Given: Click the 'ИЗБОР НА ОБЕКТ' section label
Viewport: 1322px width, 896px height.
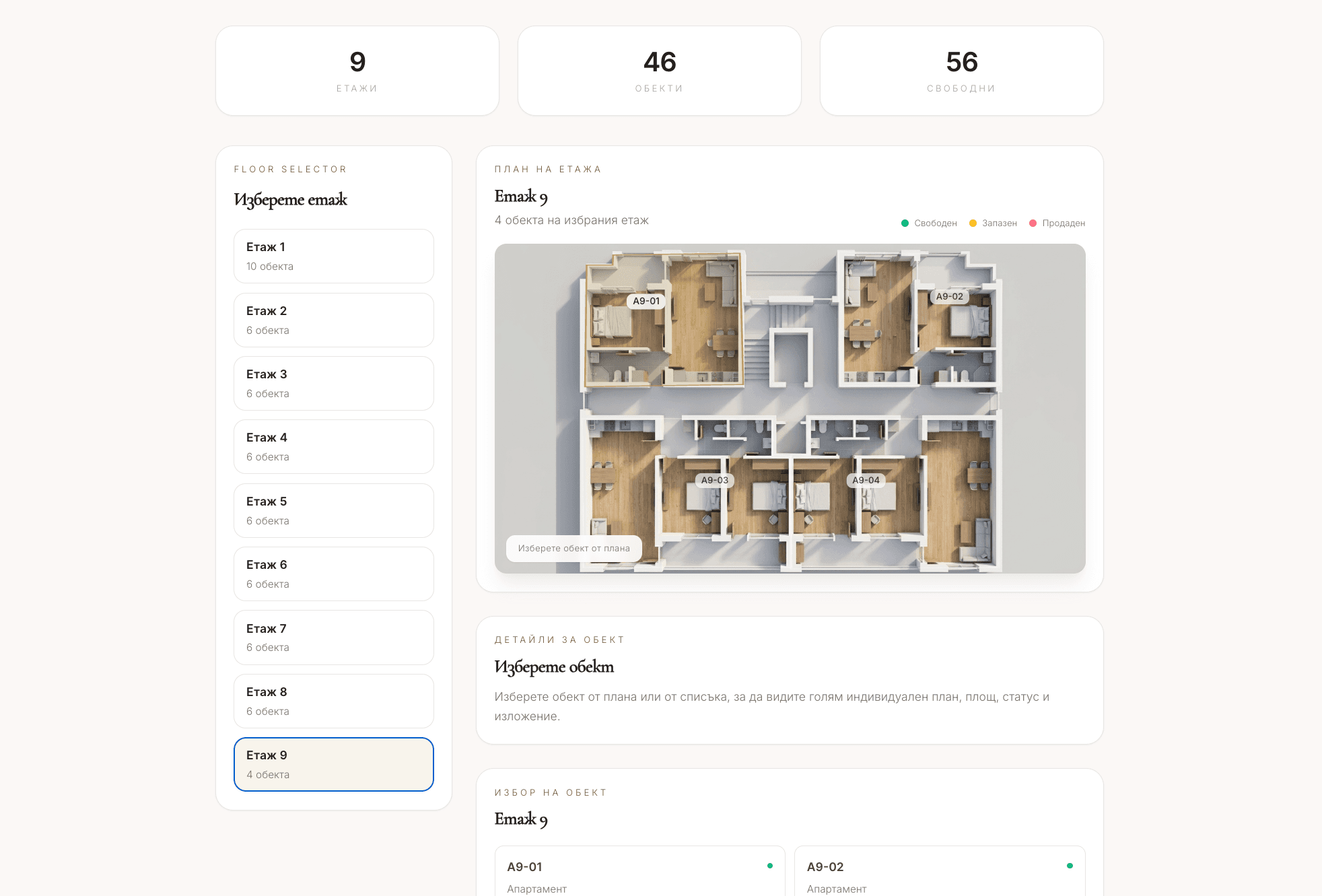Looking at the screenshot, I should pos(551,792).
